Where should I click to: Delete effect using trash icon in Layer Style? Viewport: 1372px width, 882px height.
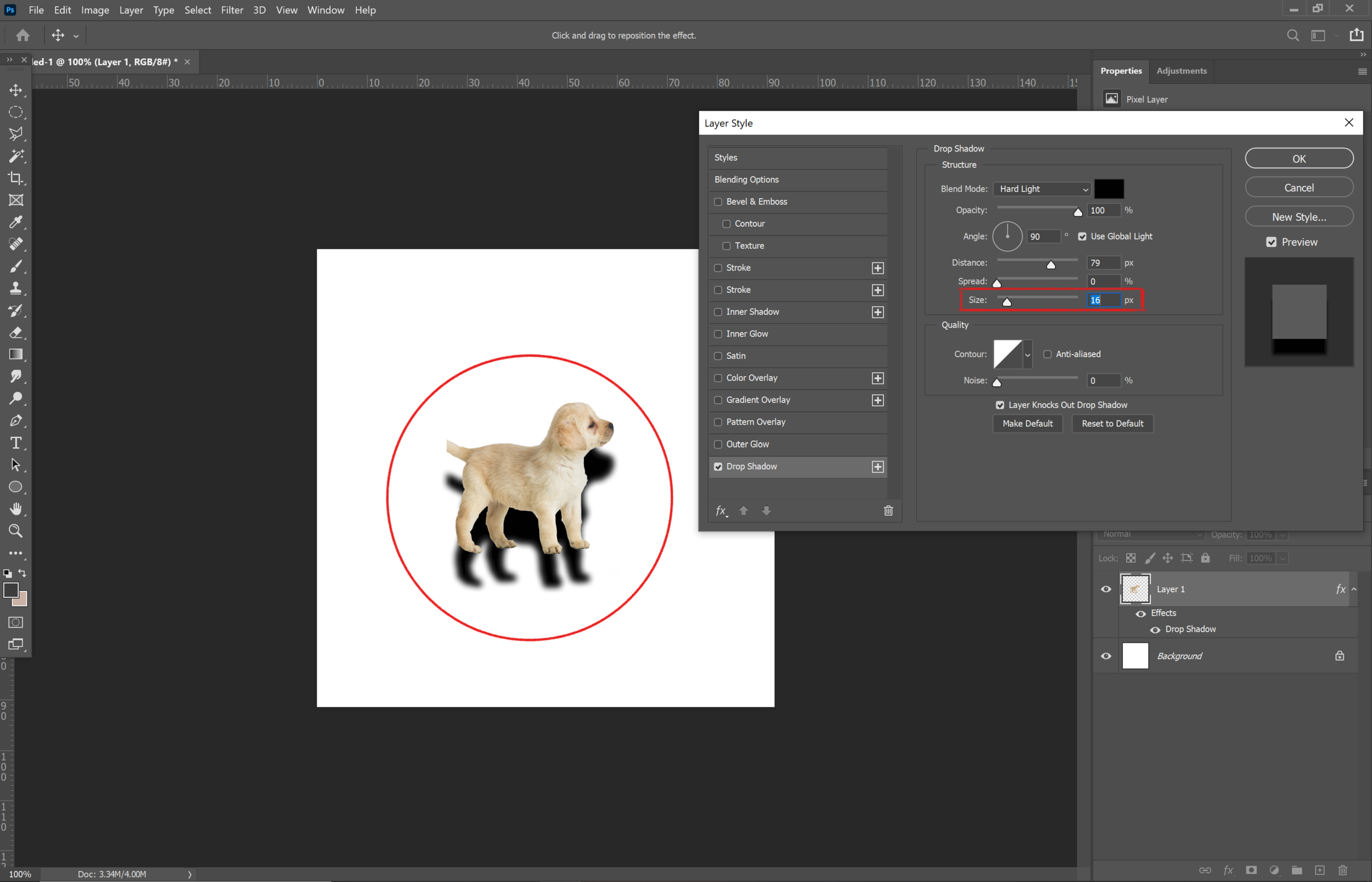coord(888,510)
